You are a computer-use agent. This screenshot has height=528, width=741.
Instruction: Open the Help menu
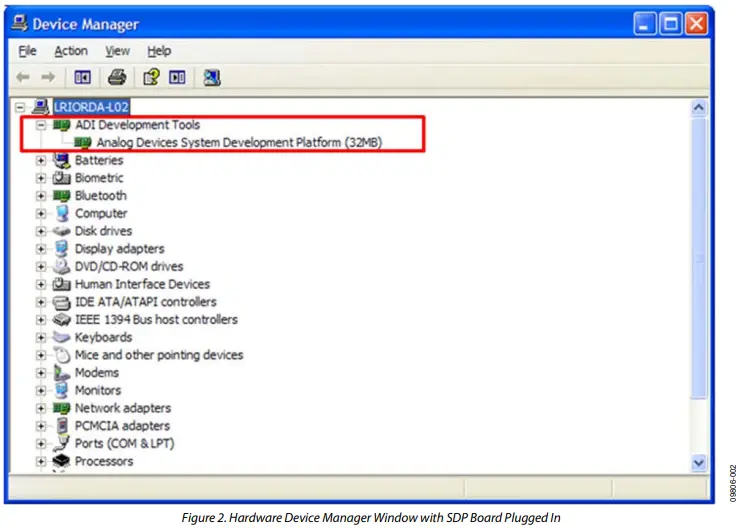point(159,51)
